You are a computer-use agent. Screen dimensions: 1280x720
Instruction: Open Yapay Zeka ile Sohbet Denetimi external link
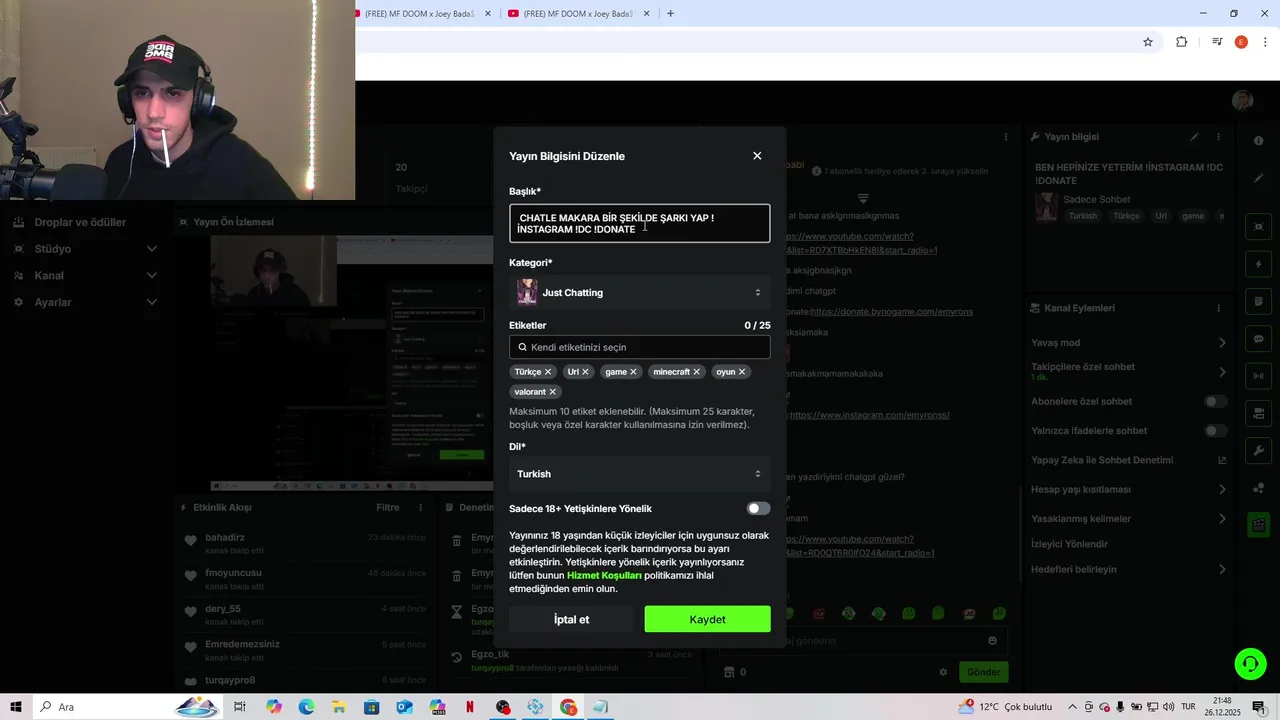(x=1221, y=460)
